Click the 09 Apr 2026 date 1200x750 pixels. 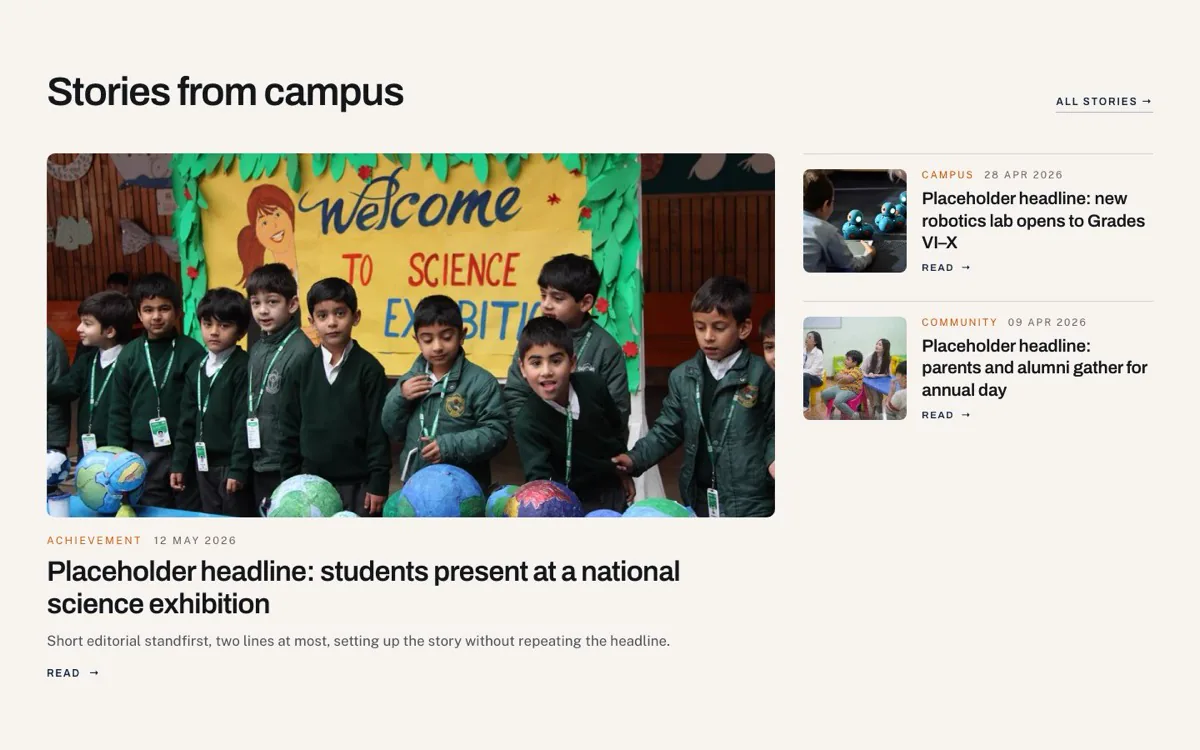click(1047, 322)
